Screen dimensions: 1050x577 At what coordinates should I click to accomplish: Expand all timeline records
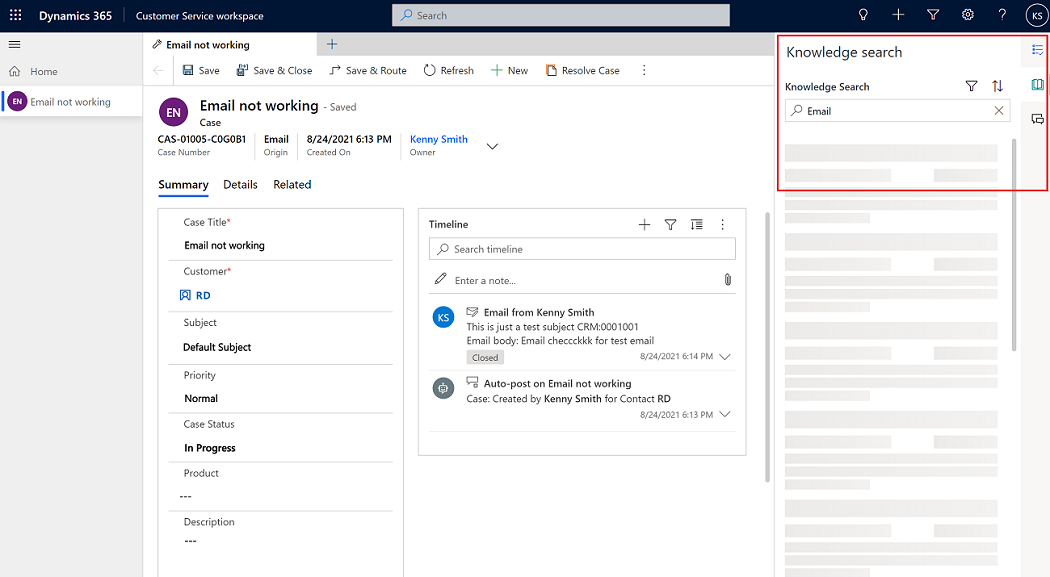(696, 224)
